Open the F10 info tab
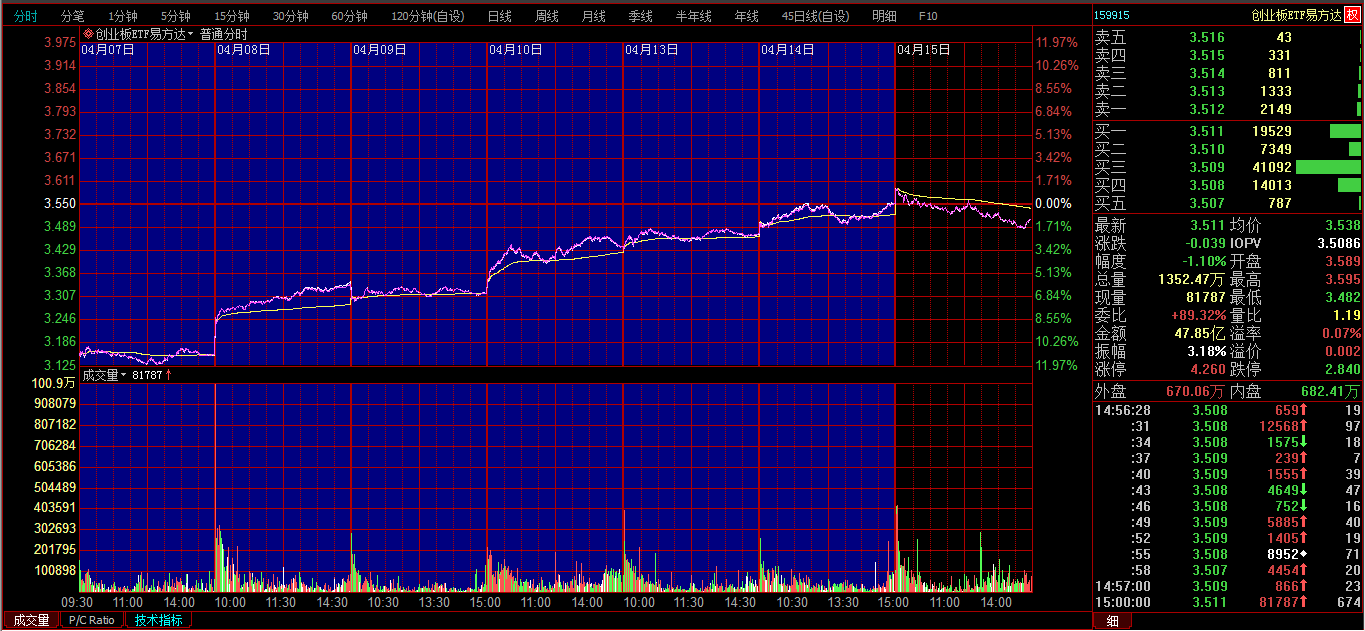The width and height of the screenshot is (1365, 631). point(928,16)
